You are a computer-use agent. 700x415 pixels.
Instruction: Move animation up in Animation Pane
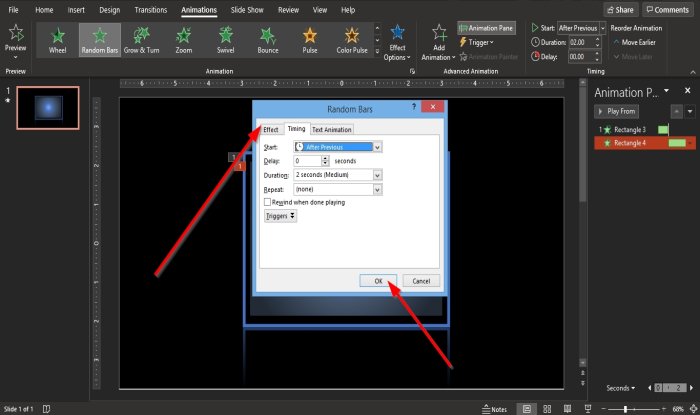point(677,111)
